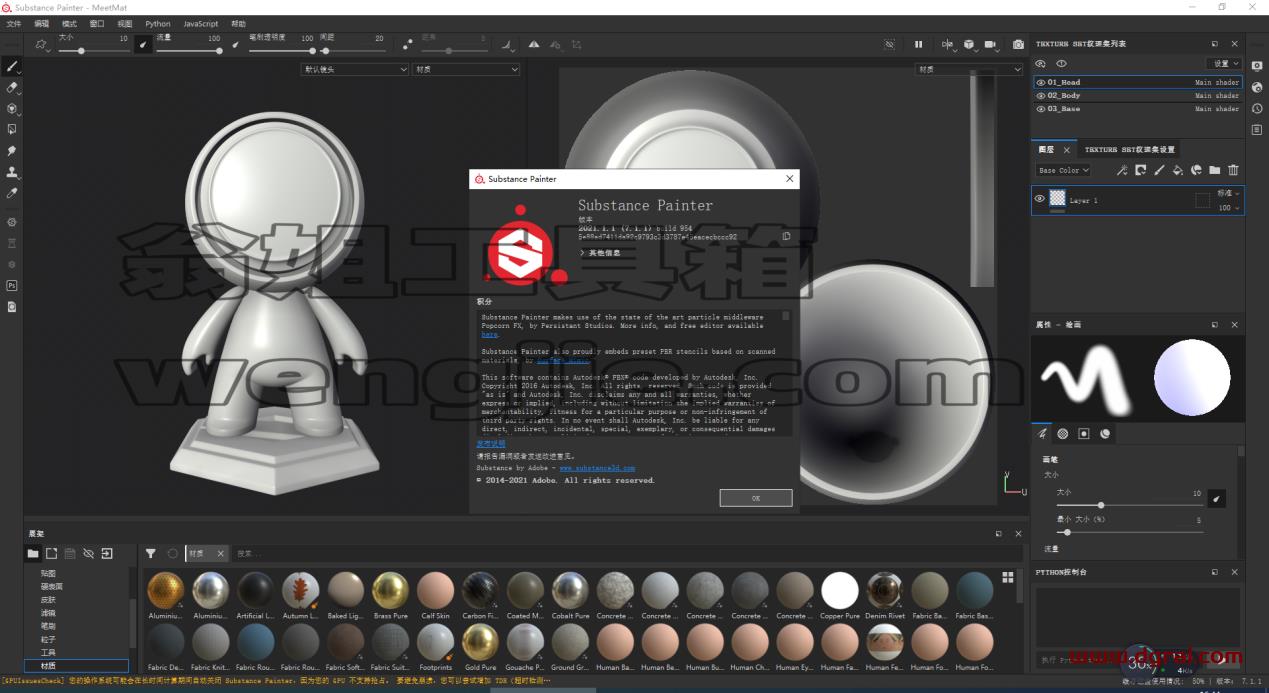Open the 默认镜头 camera dropdown
Image resolution: width=1269 pixels, height=693 pixels.
(x=355, y=69)
